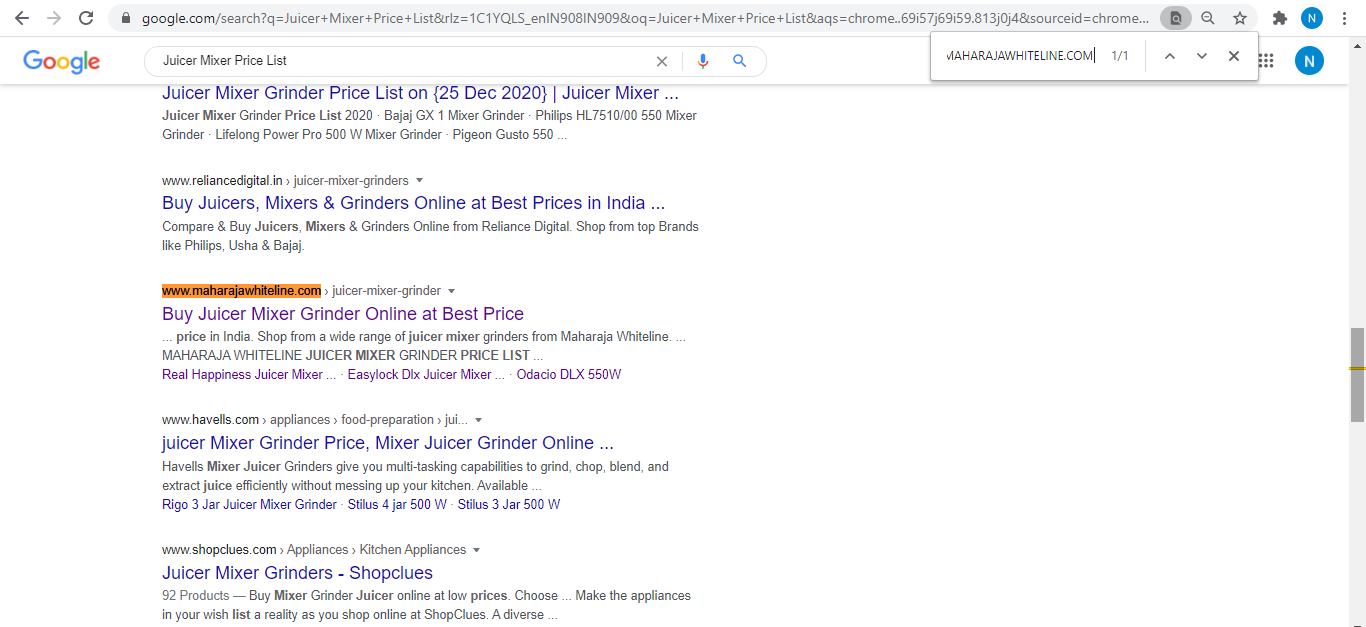The height and width of the screenshot is (627, 1366).
Task: Open Odacio DLX 550W sitelink
Action: click(569, 375)
